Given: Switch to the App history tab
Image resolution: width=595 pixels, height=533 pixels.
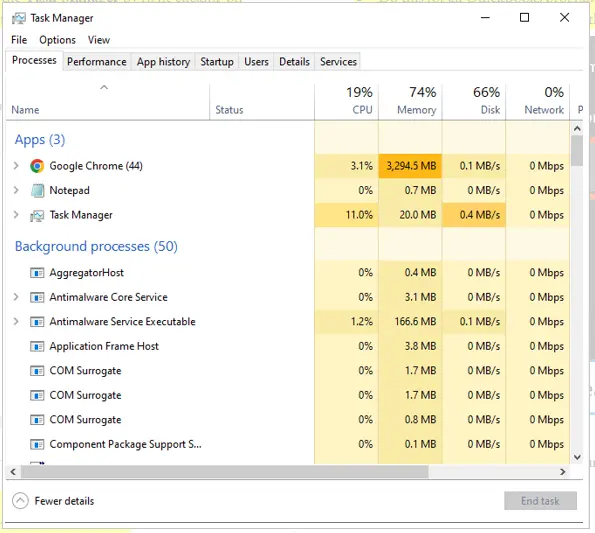Looking at the screenshot, I should (x=163, y=62).
